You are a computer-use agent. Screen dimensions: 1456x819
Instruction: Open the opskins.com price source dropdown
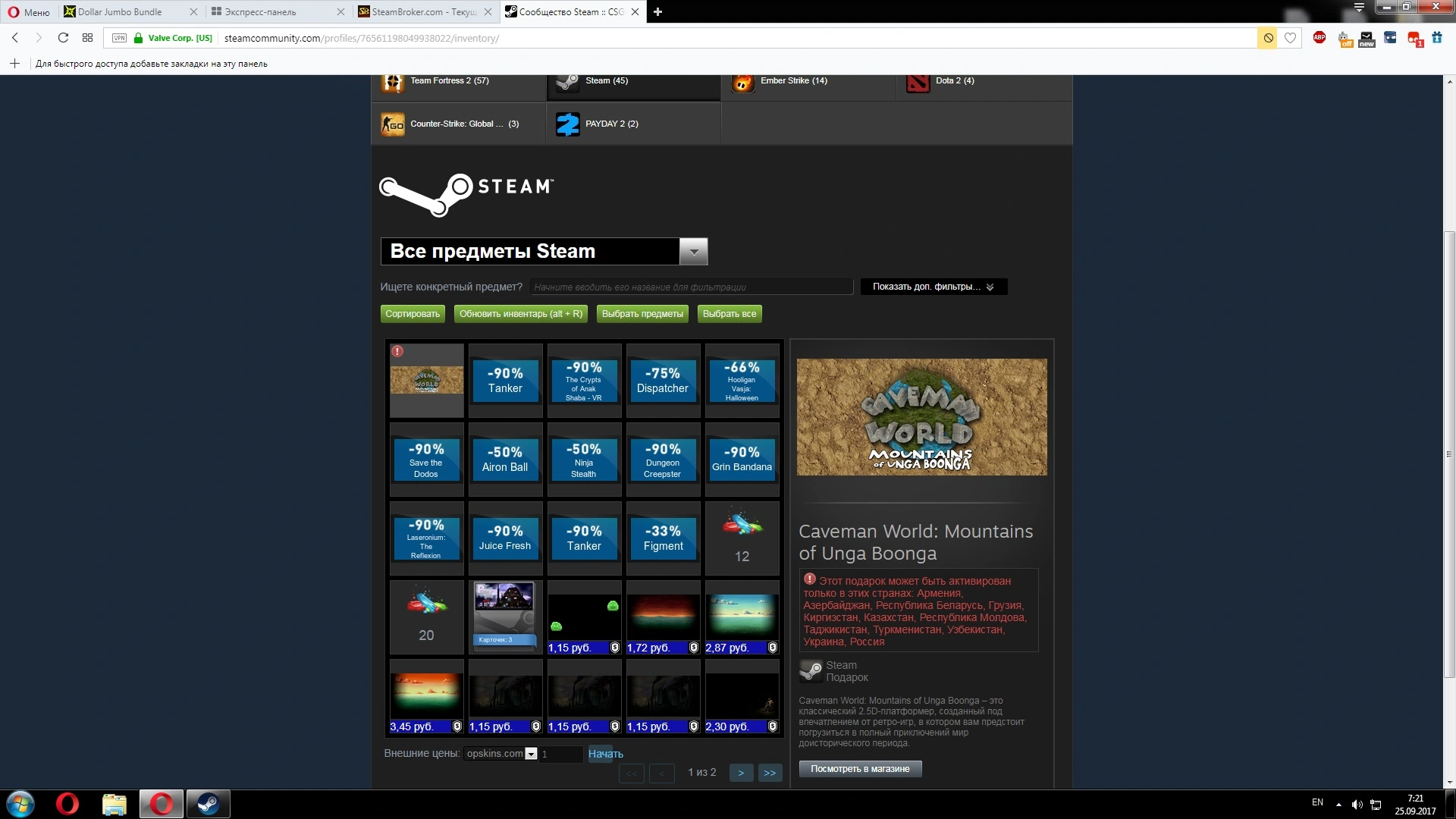501,754
